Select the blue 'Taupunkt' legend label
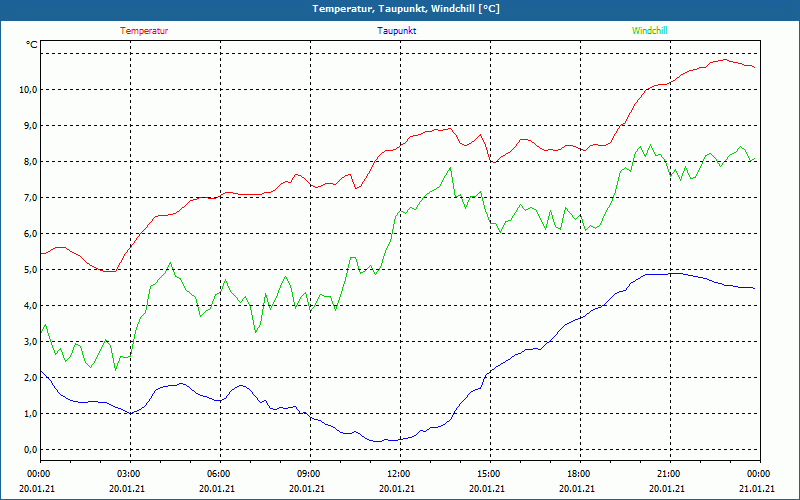 coord(396,31)
